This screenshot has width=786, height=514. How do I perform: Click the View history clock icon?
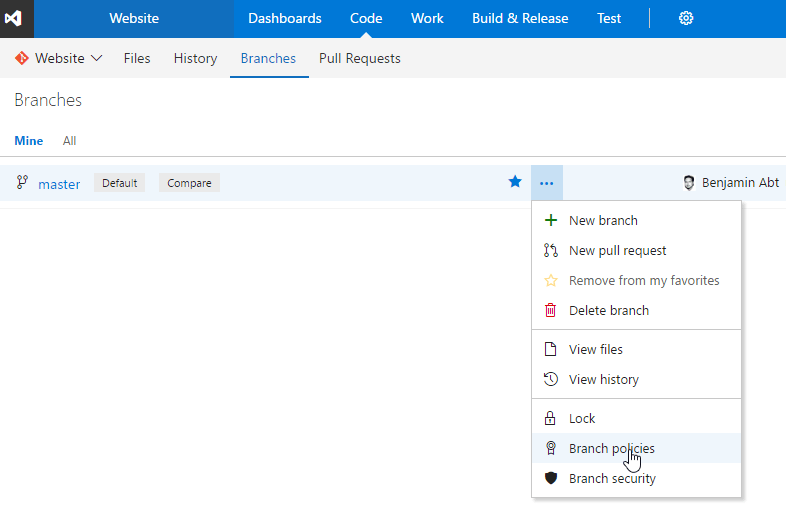tap(550, 379)
